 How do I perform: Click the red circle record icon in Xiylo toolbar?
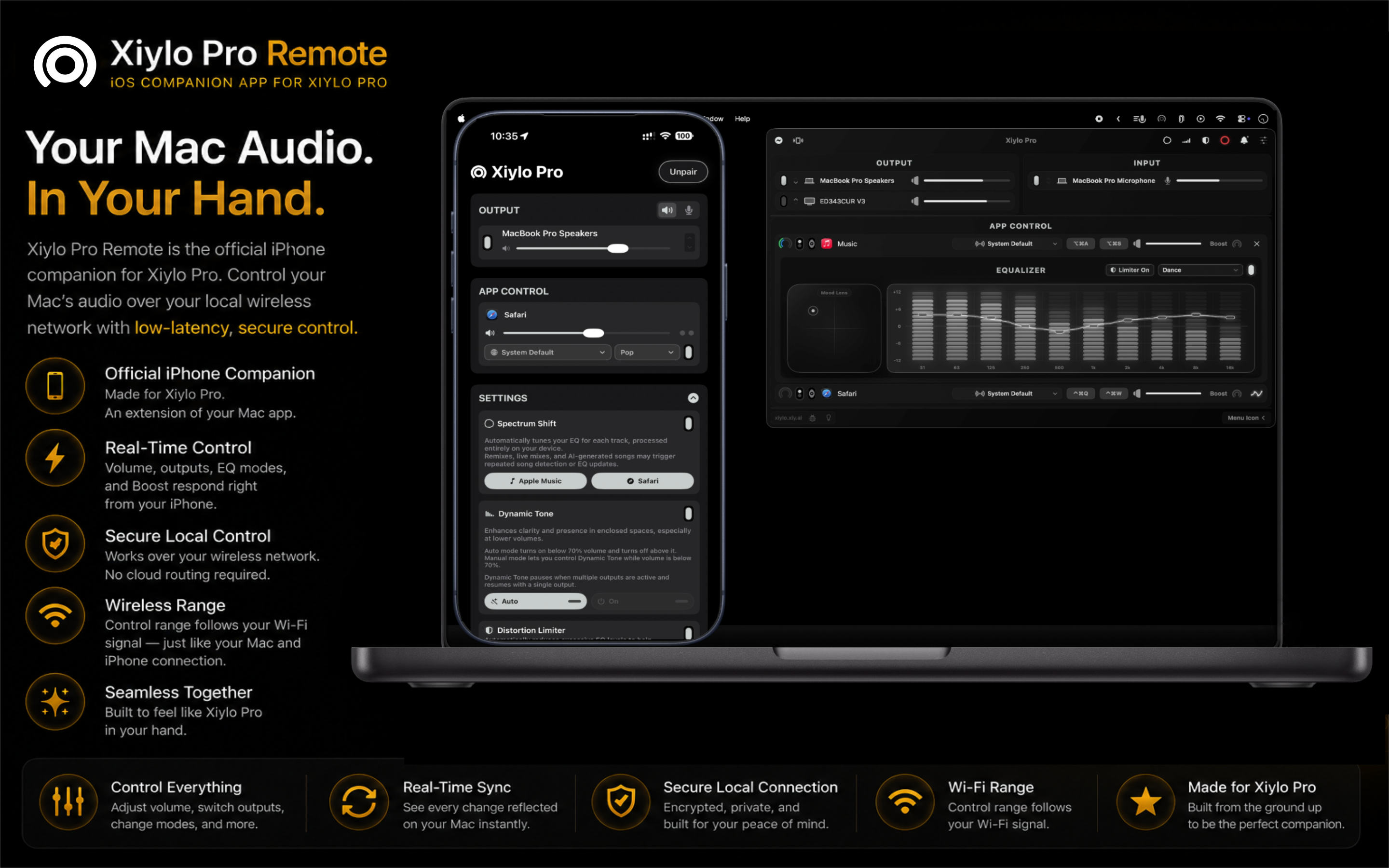click(x=1224, y=140)
